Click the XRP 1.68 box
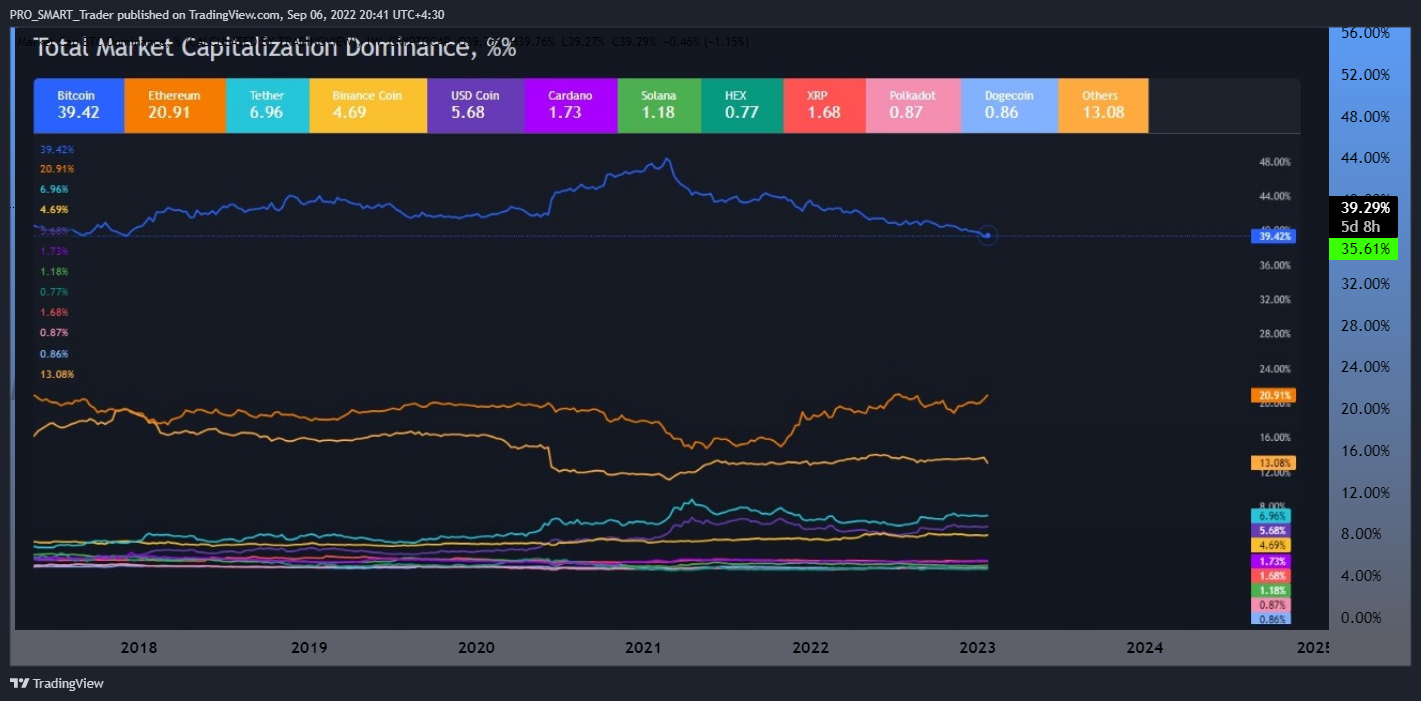The height and width of the screenshot is (701, 1421). point(824,105)
